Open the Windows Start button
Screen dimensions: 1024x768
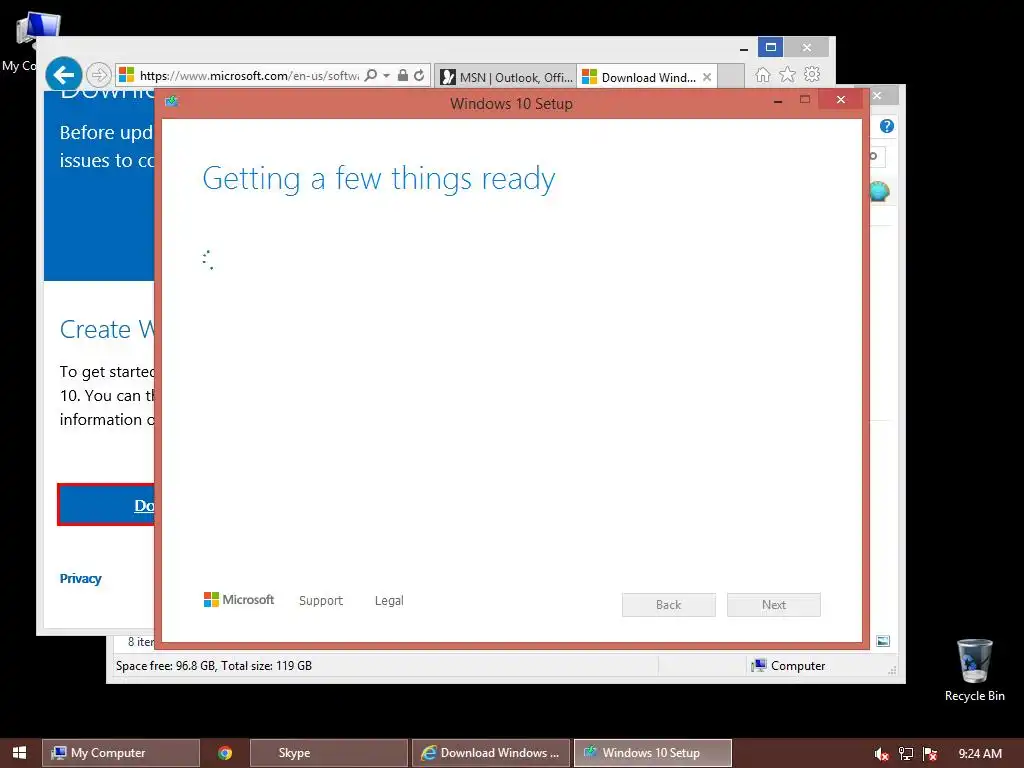pos(20,752)
